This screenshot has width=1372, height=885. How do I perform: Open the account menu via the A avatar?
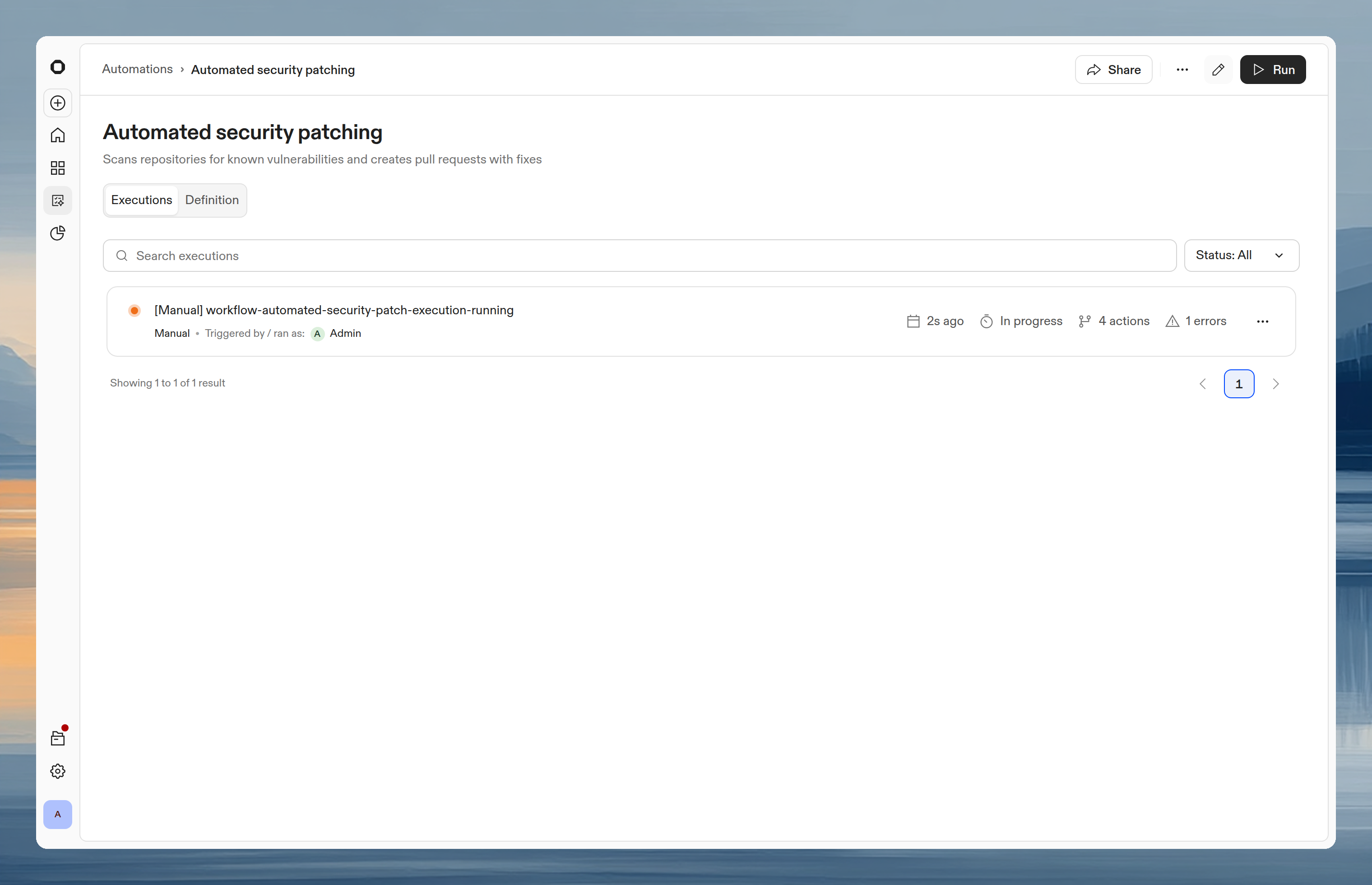click(x=57, y=814)
